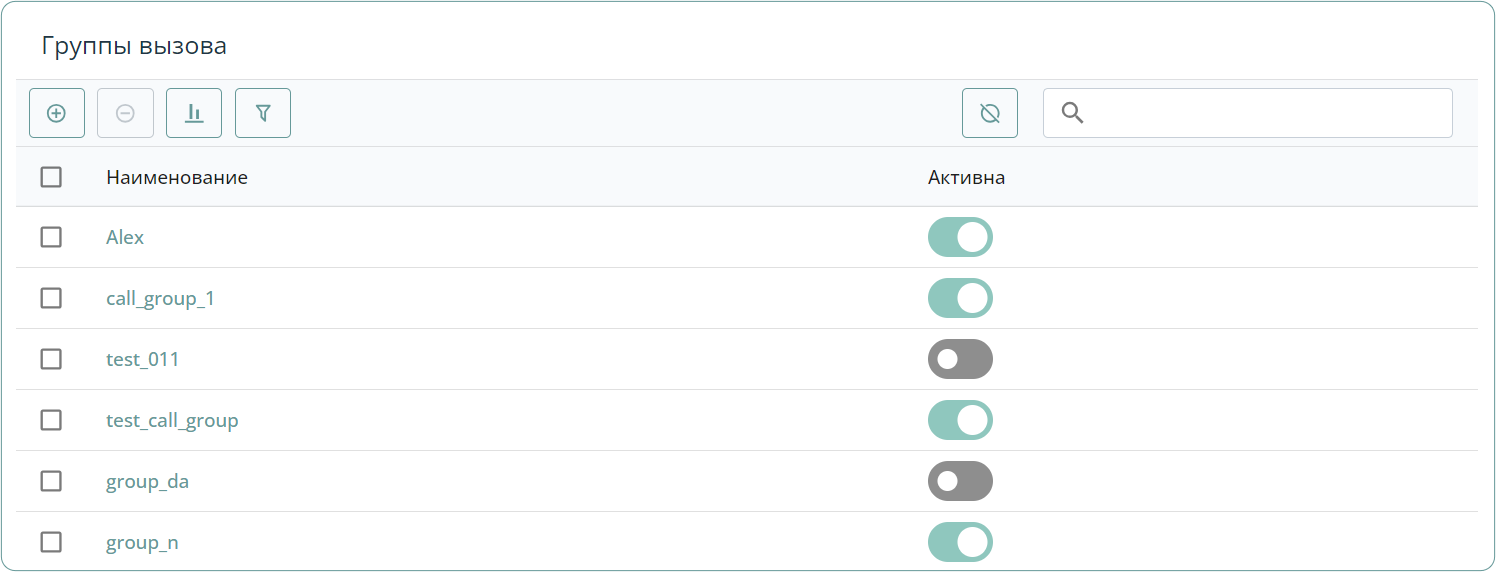Turn off call_group_1 active switch
The height and width of the screenshot is (572, 1496).
coord(960,298)
